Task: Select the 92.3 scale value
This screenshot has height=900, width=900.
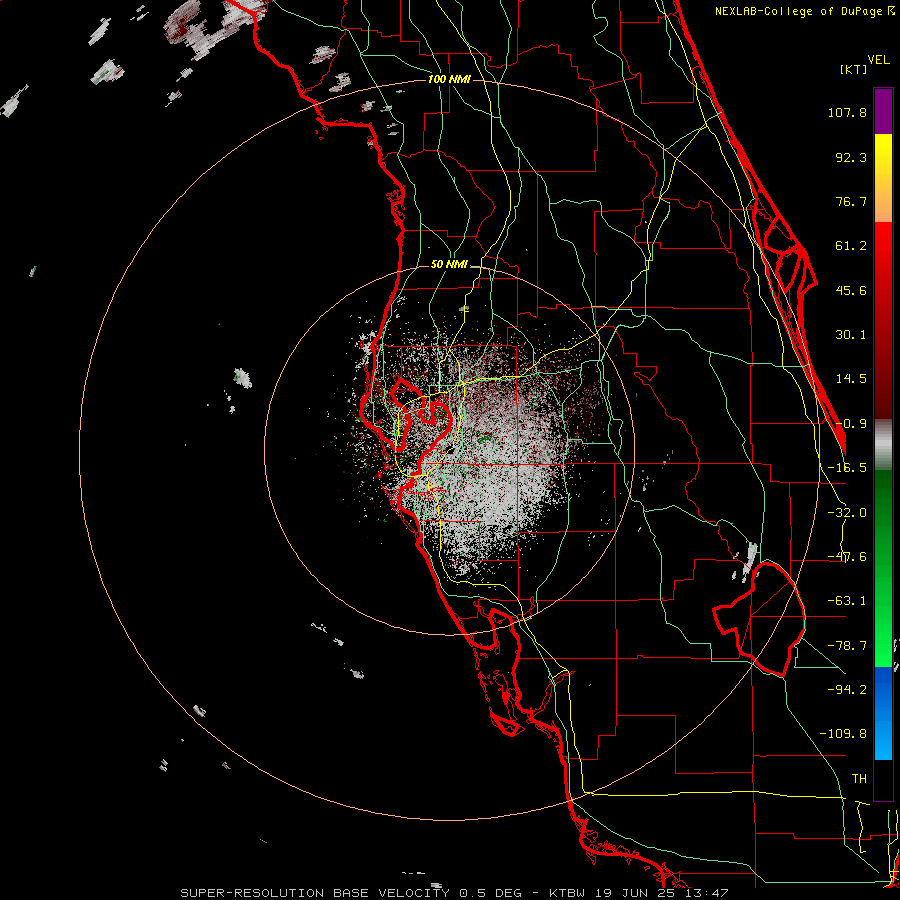Action: point(851,157)
